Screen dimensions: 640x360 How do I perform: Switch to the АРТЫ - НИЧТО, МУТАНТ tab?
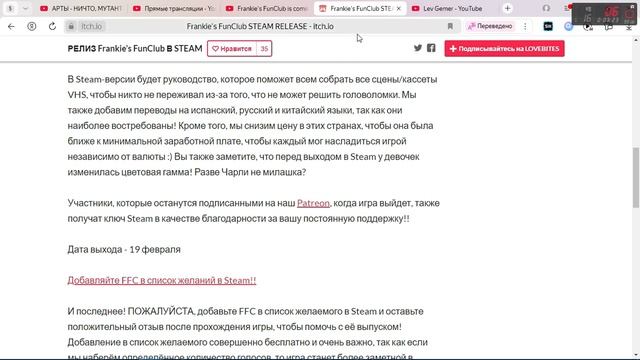pos(81,8)
